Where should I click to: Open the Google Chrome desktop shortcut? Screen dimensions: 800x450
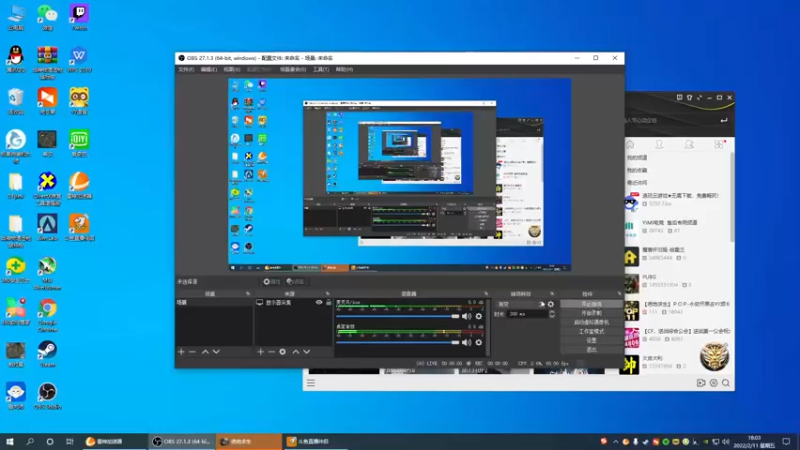47,315
